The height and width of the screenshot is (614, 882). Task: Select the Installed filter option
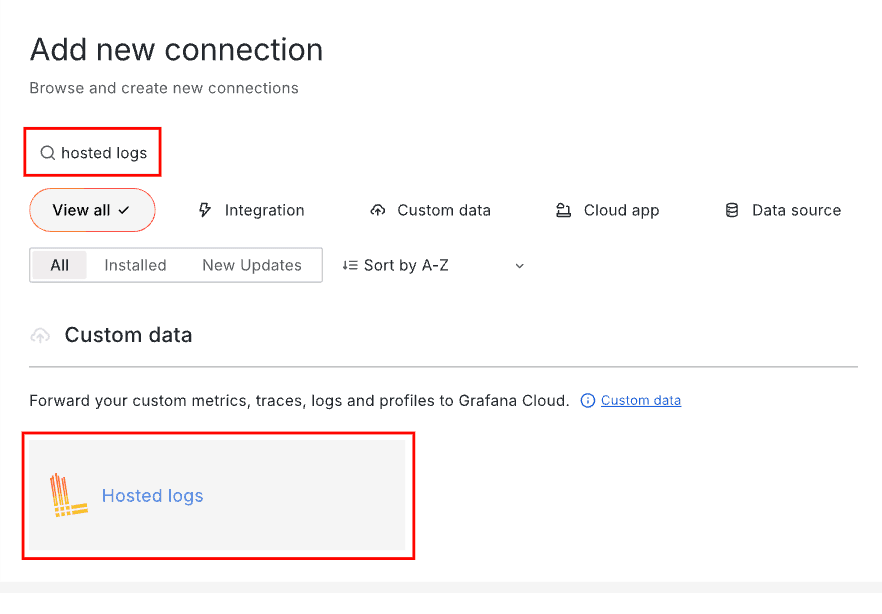(135, 265)
